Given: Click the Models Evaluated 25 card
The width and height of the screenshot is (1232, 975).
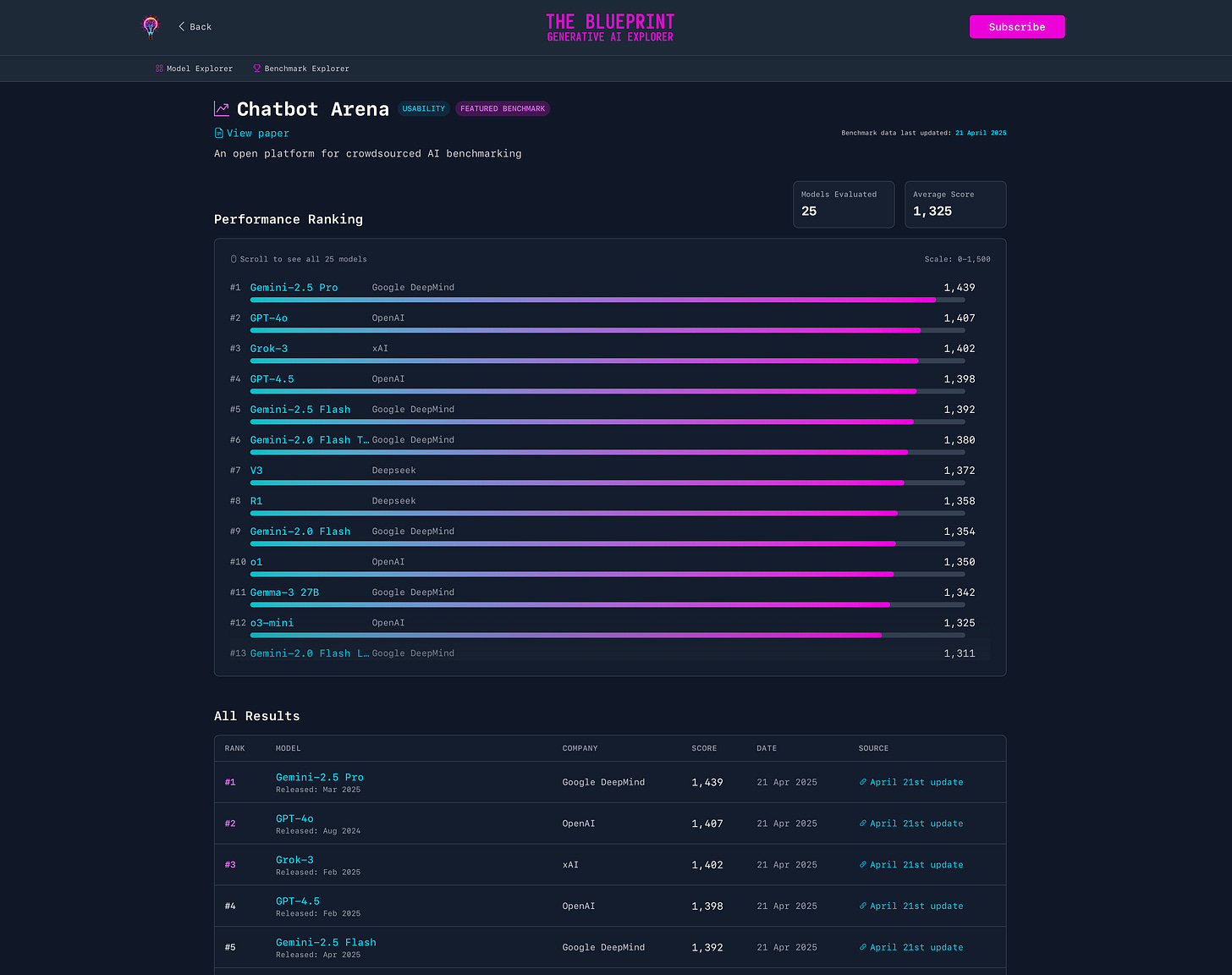Looking at the screenshot, I should point(844,204).
